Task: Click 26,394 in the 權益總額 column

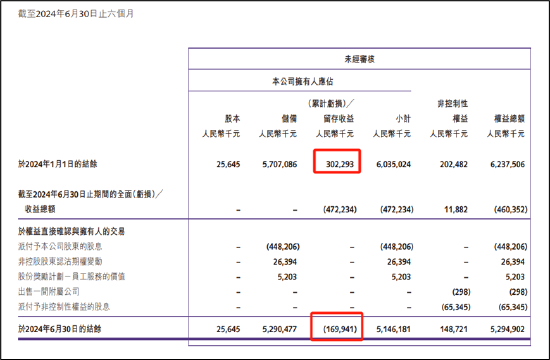Action: [x=513, y=262]
